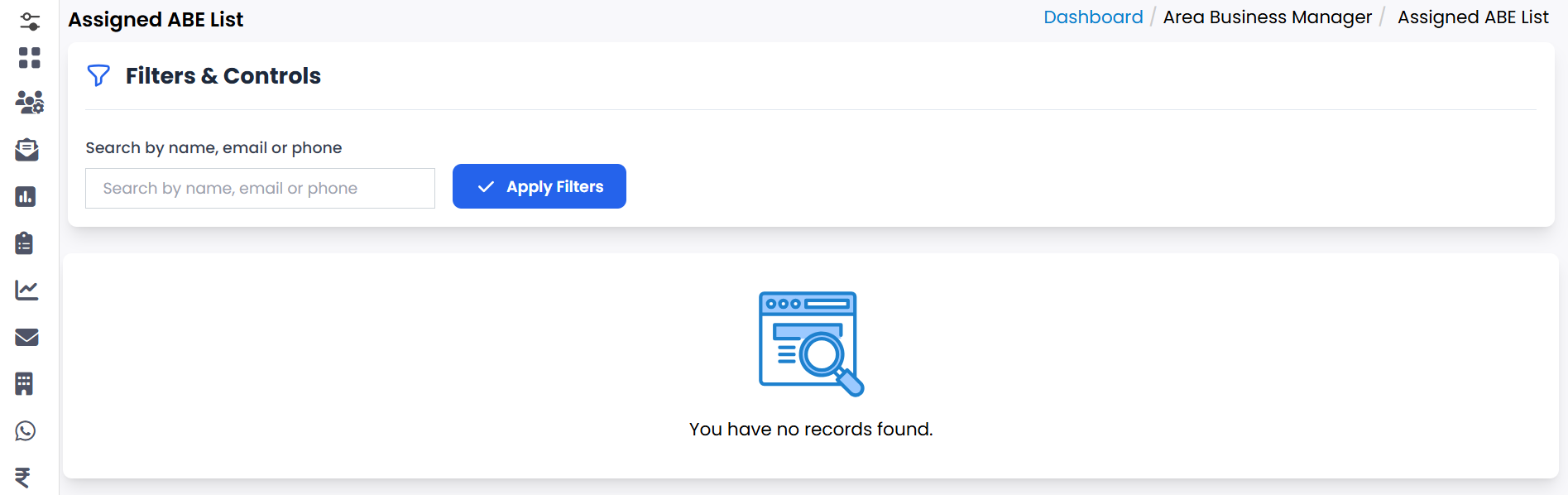1568x495 pixels.
Task: Click the rupee sign icon in sidebar
Action: click(x=23, y=478)
